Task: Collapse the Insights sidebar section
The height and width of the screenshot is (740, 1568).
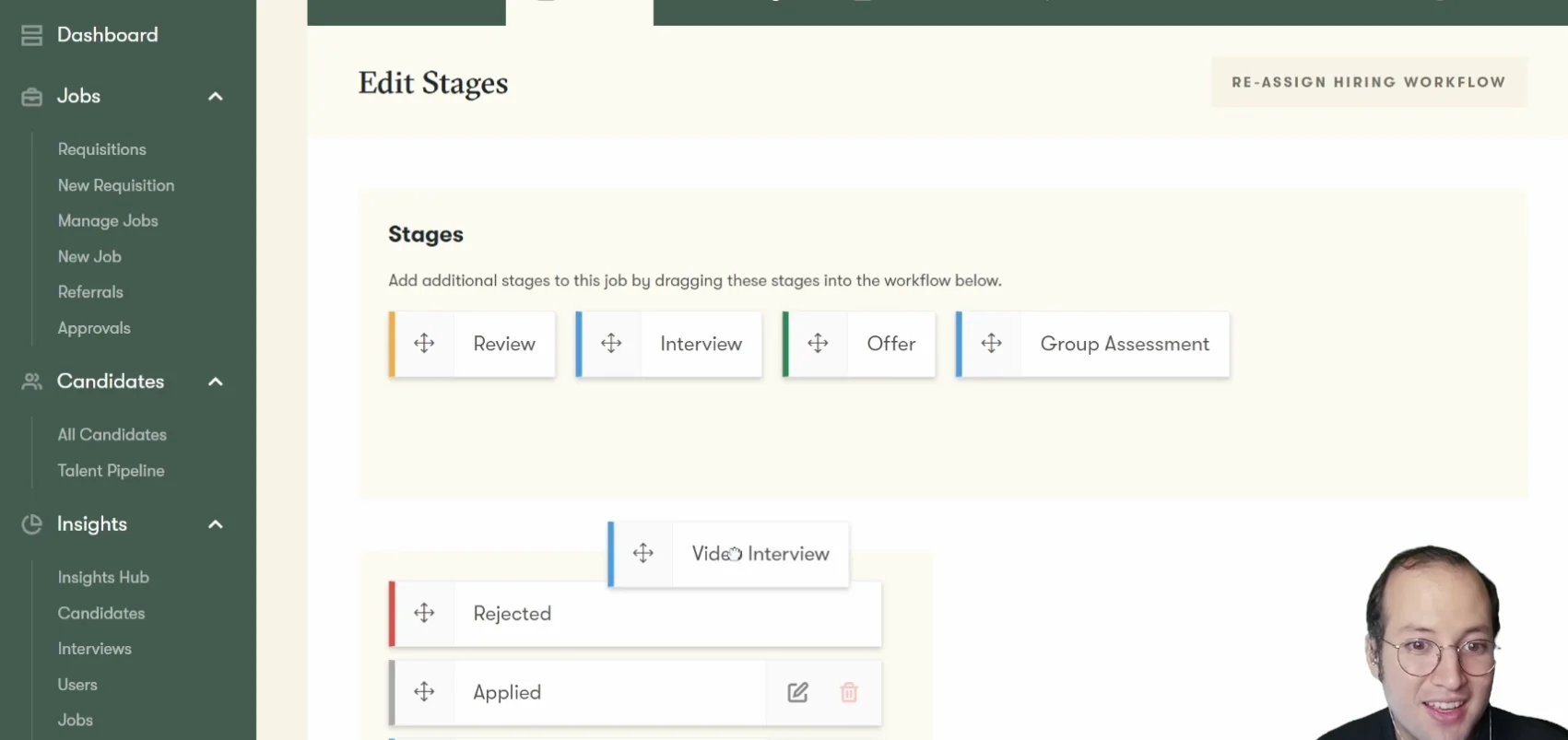Action: (x=216, y=524)
